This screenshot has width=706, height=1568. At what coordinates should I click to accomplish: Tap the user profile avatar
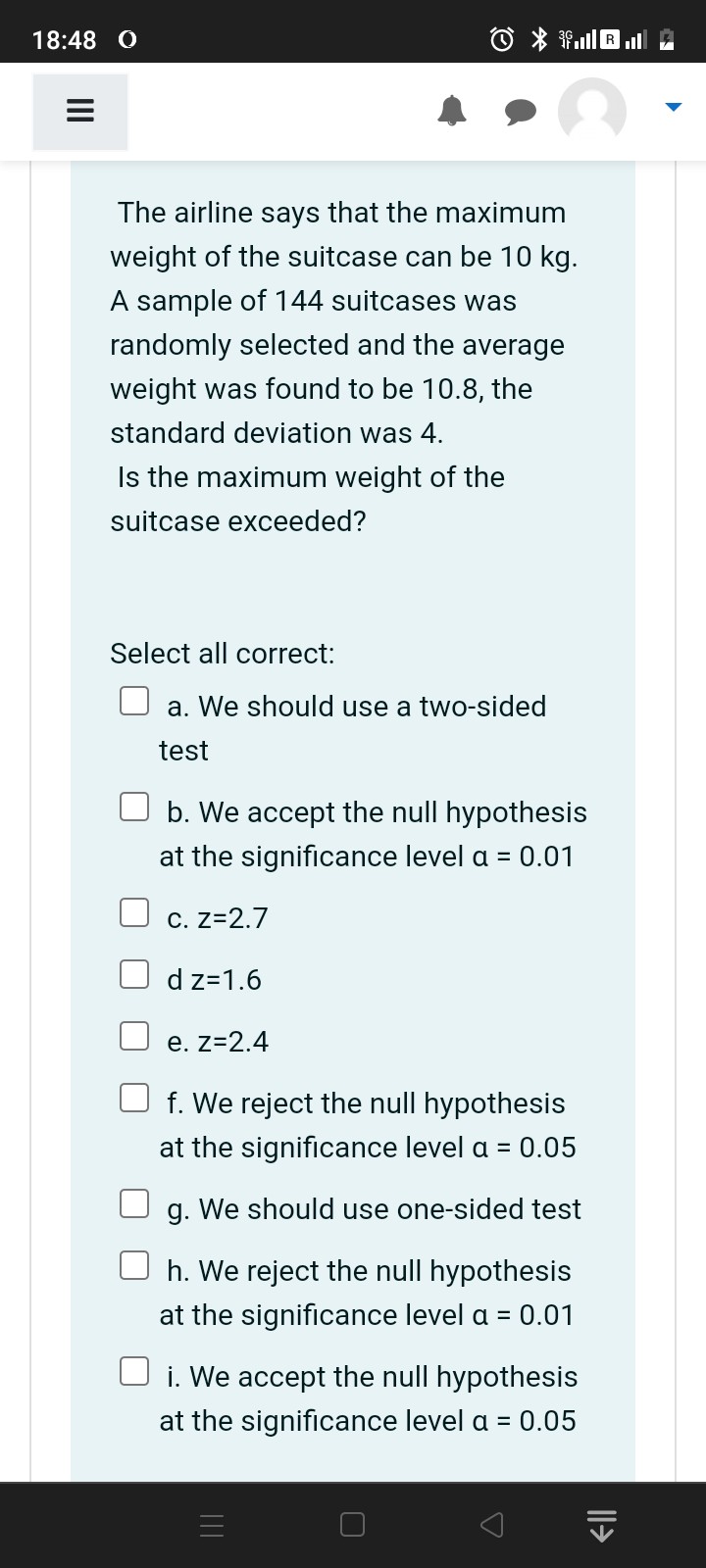[592, 112]
